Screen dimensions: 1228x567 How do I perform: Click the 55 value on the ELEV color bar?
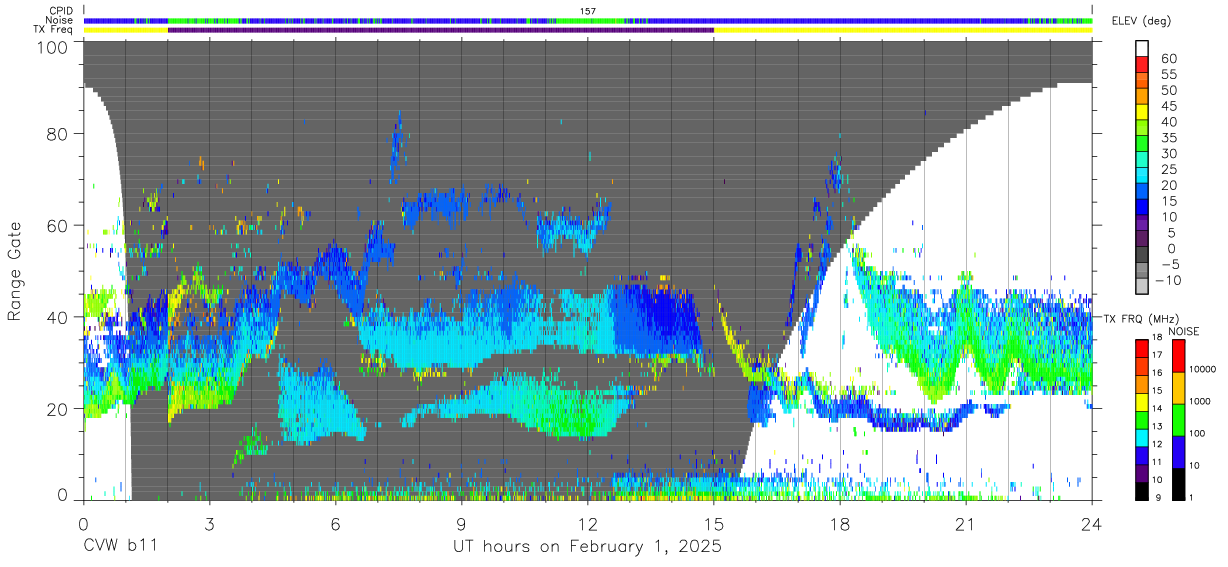coord(1168,75)
